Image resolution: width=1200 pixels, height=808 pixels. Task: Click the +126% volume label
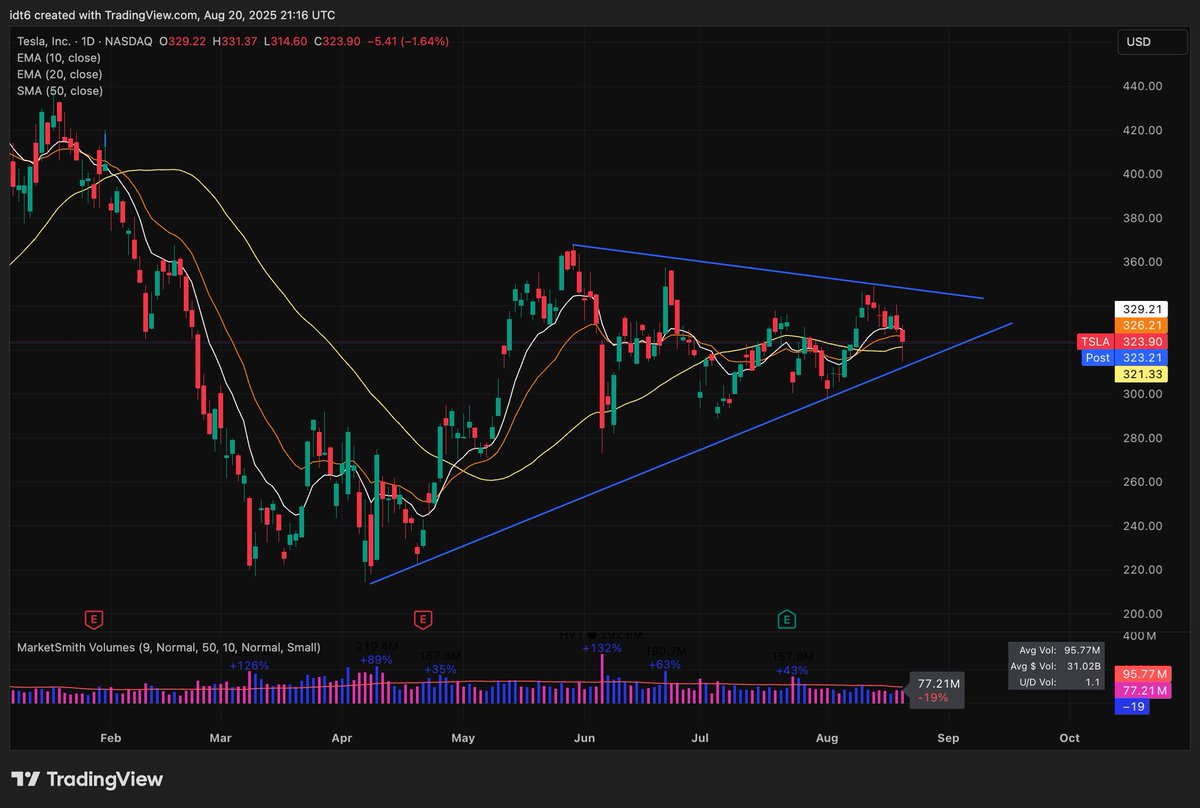click(x=247, y=666)
